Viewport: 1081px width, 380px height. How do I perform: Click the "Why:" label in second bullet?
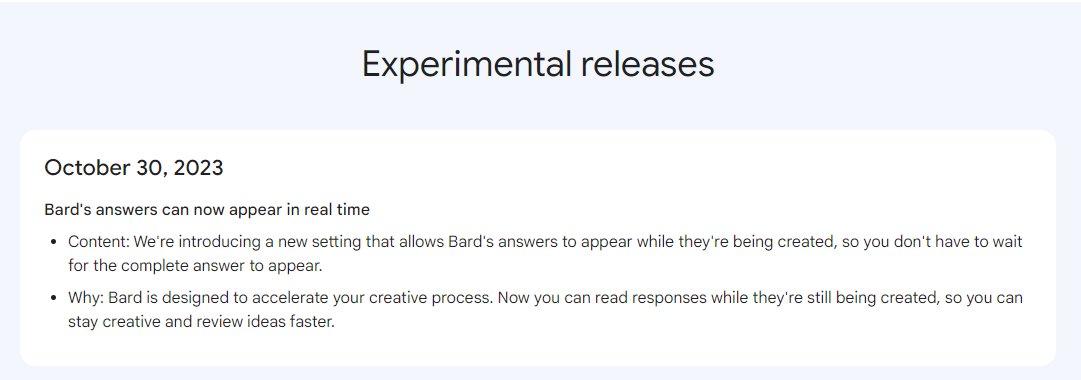tap(85, 298)
